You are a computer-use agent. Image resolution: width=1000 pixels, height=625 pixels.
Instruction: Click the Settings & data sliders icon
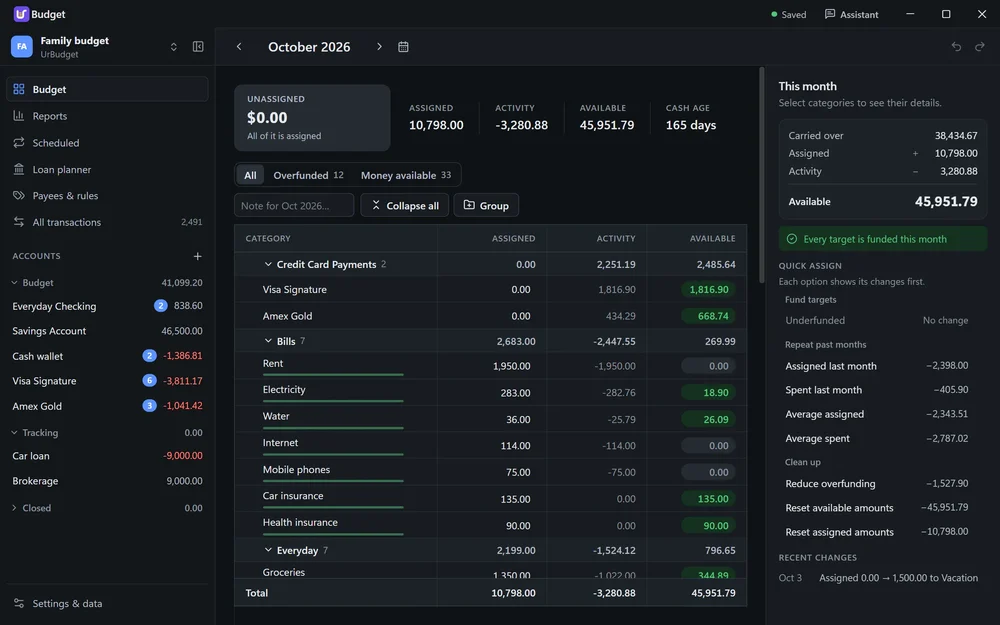point(18,603)
